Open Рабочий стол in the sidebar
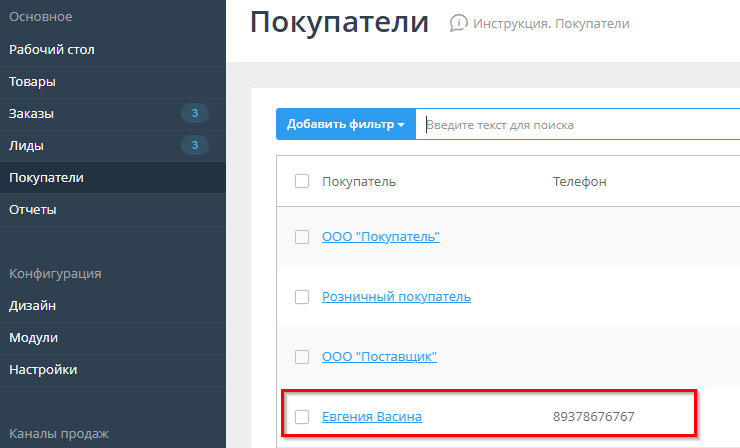 (x=52, y=49)
